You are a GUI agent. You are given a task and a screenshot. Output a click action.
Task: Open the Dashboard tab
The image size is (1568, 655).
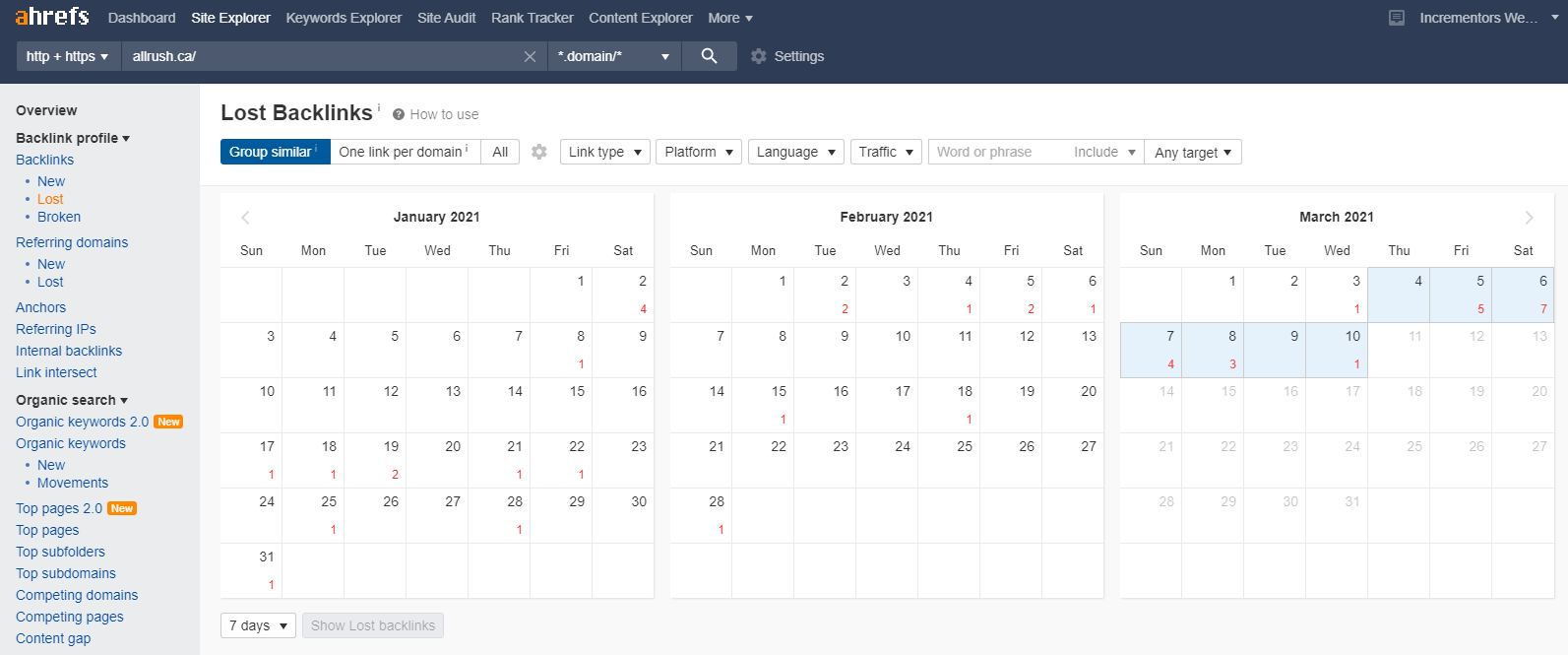[142, 18]
